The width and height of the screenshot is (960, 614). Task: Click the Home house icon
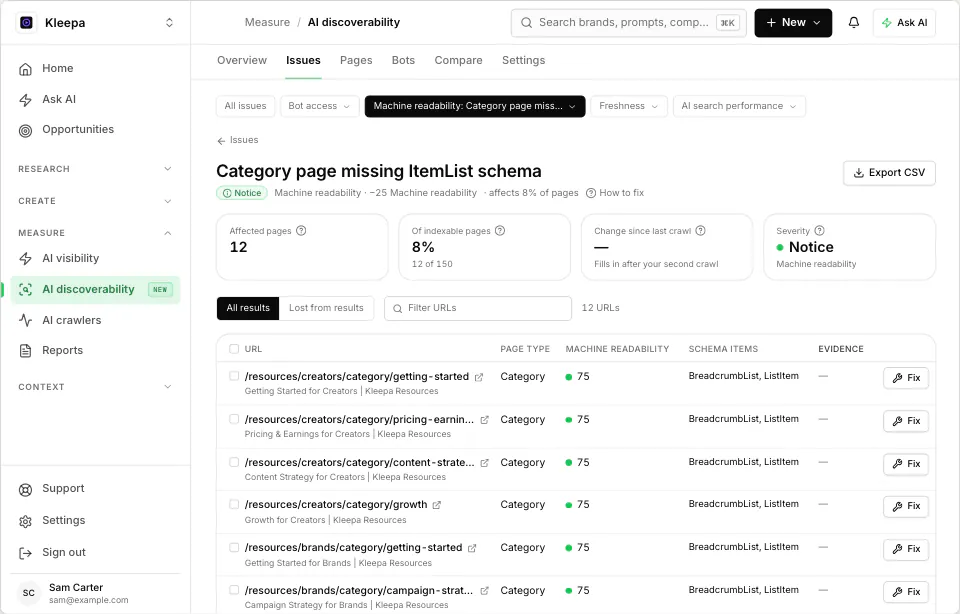coord(25,69)
